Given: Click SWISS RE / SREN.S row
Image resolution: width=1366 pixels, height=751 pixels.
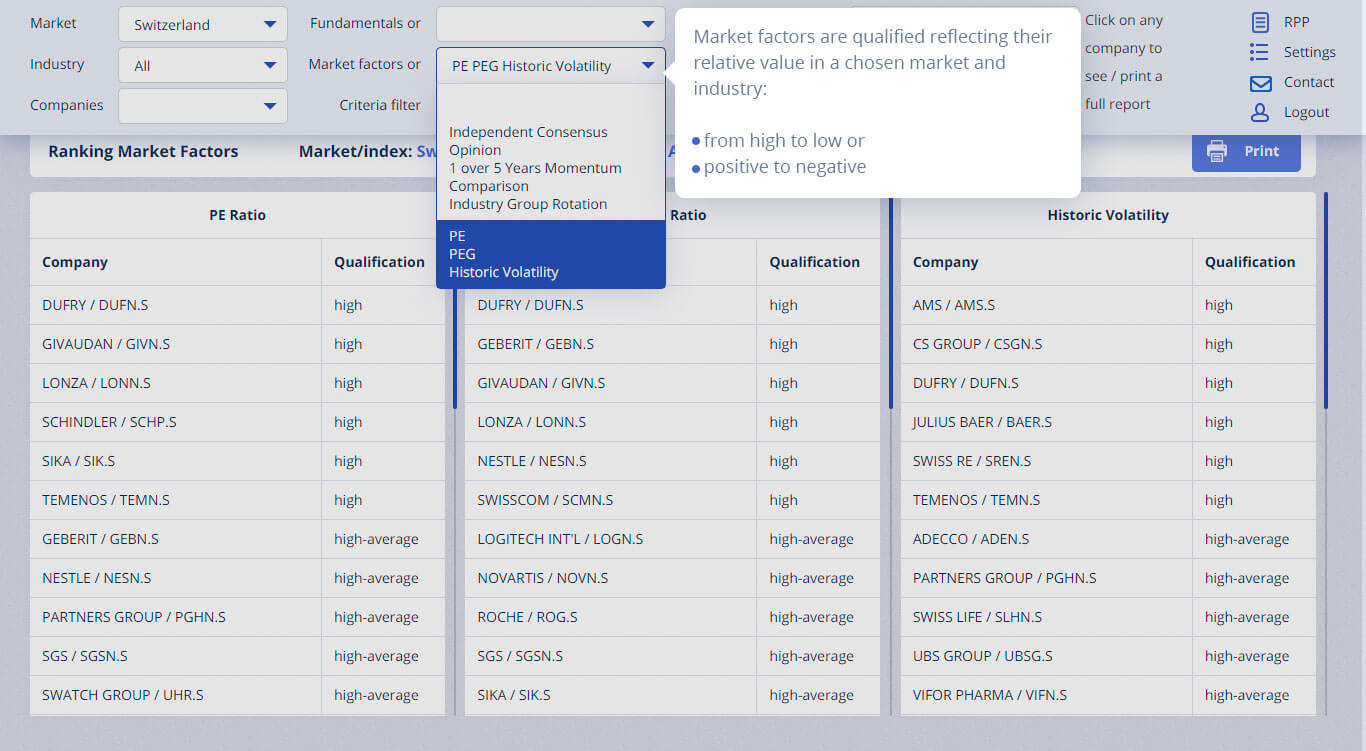Looking at the screenshot, I should coord(1108,461).
